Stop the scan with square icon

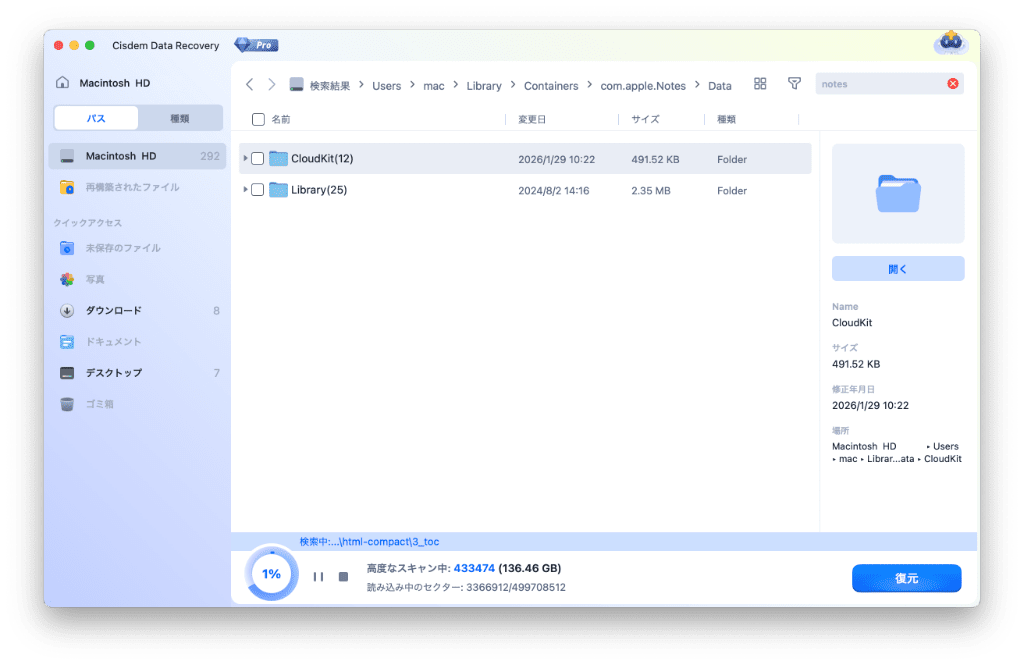343,577
